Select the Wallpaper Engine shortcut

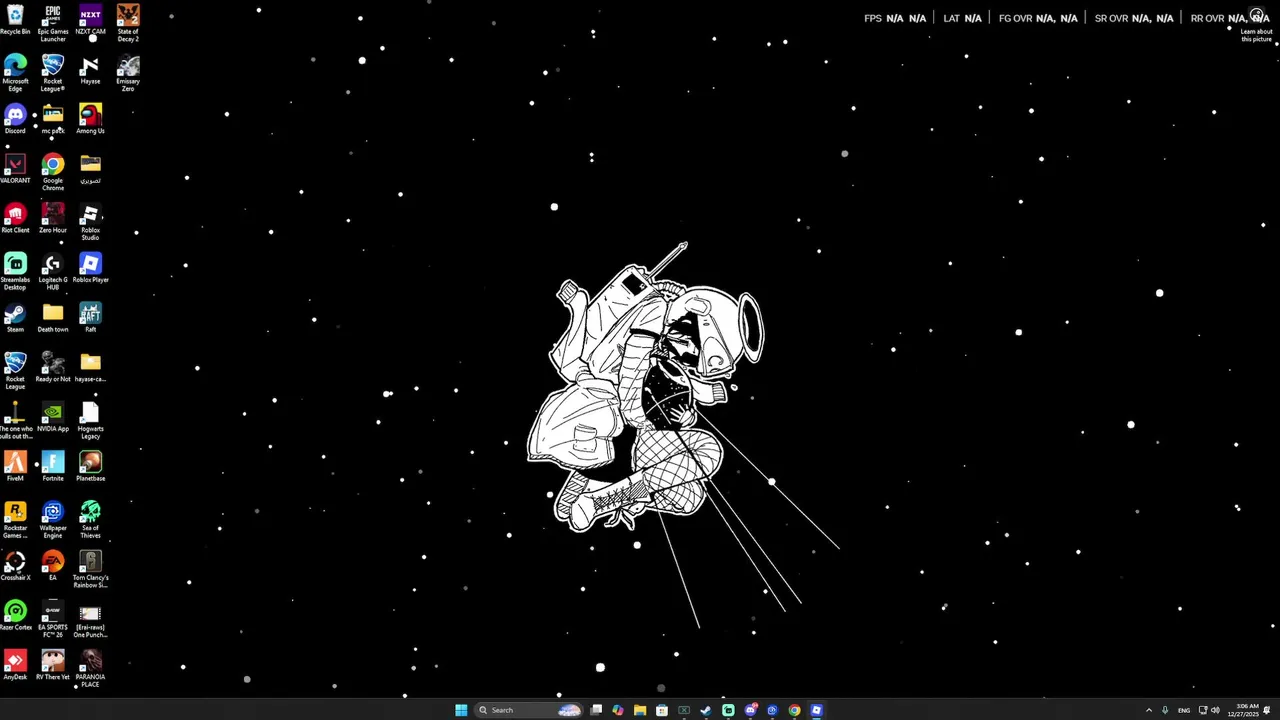coord(53,520)
